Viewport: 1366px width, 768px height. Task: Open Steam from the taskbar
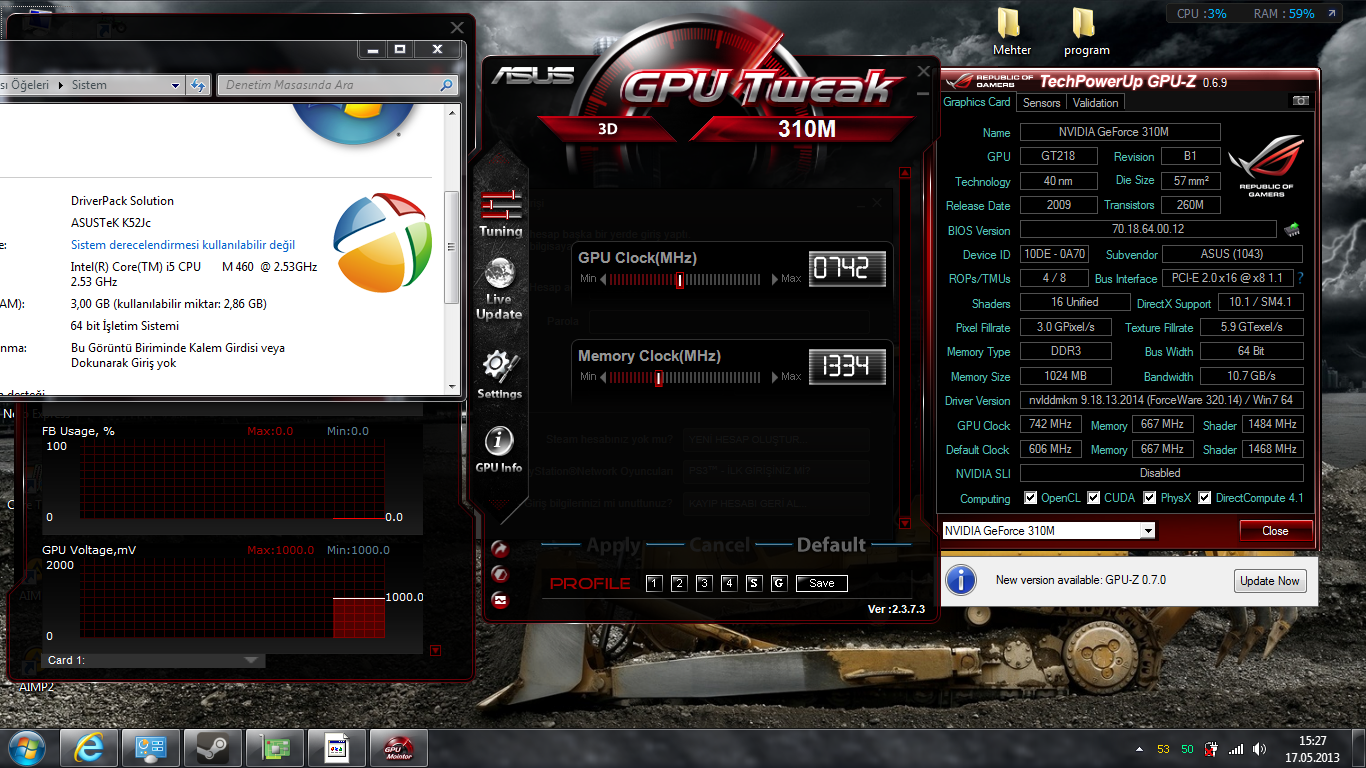click(212, 747)
